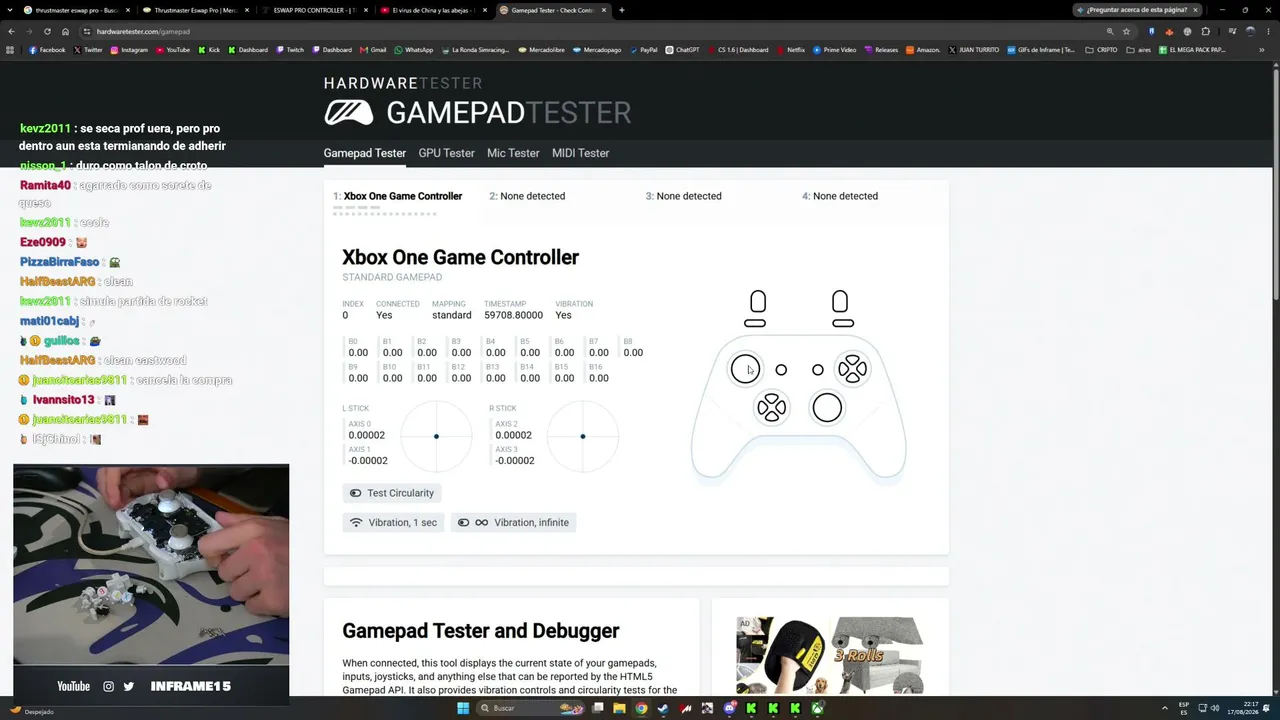Viewport: 1280px width, 720px height.
Task: Open the Gmail bookmark
Action: click(373, 50)
